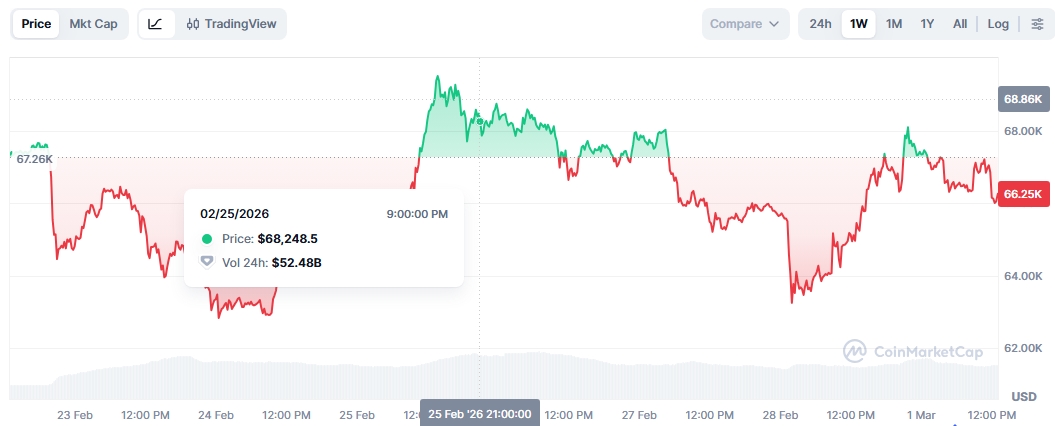Screen dimensions: 1055x426
Task: Show All time price history
Action: click(960, 24)
